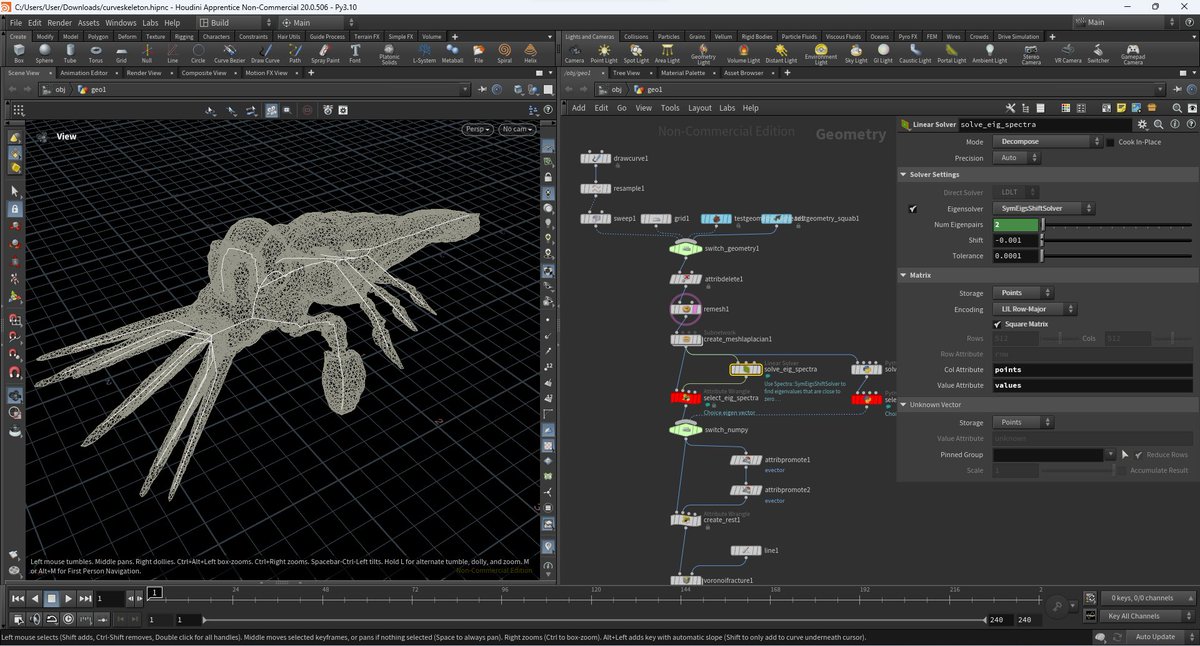Screen dimensions: 1200x646
Task: Click the Value Attribute values field
Action: click(x=1093, y=385)
